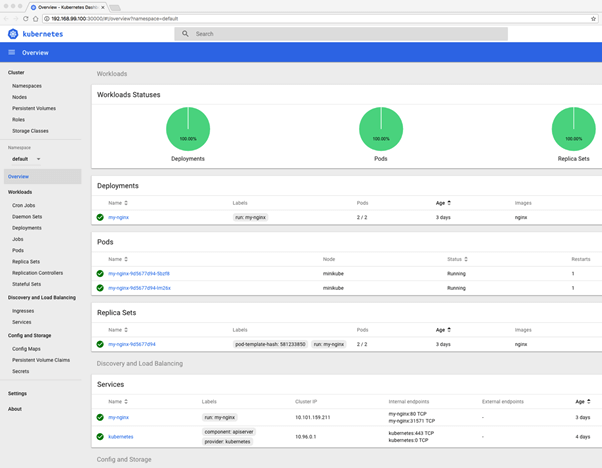Open Persistent Volume Claims in sidebar
The height and width of the screenshot is (468, 602).
point(41,360)
